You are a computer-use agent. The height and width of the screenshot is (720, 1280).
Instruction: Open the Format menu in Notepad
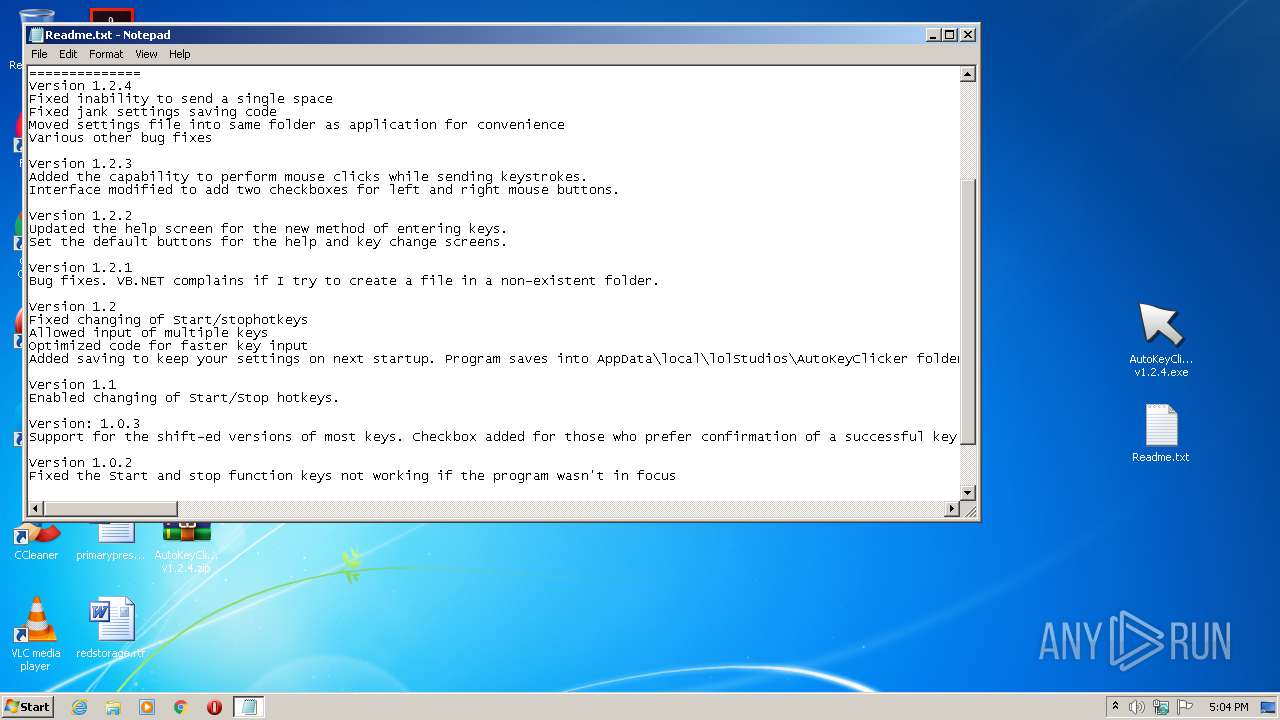pyautogui.click(x=106, y=54)
